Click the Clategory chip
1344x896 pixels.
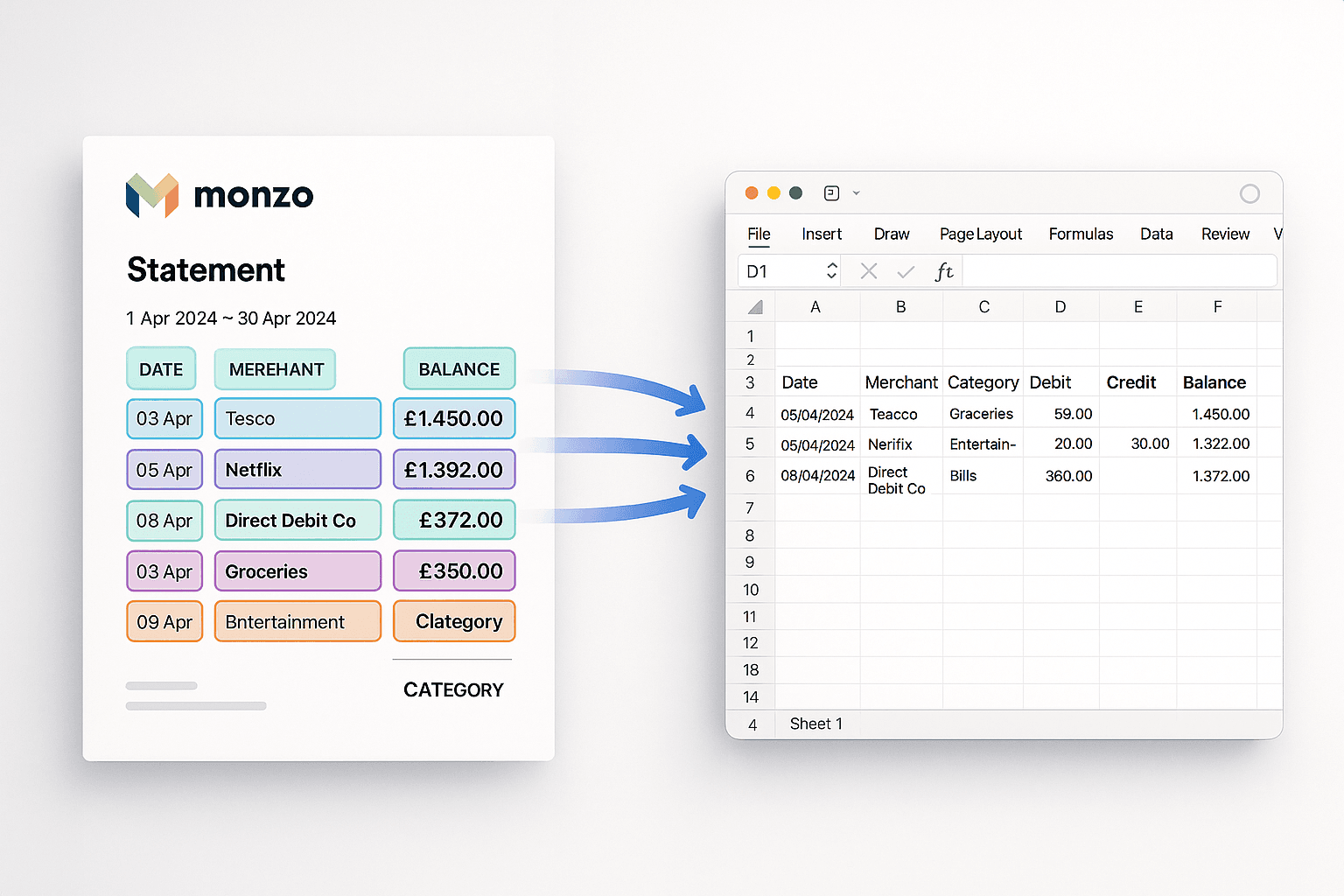pyautogui.click(x=454, y=621)
